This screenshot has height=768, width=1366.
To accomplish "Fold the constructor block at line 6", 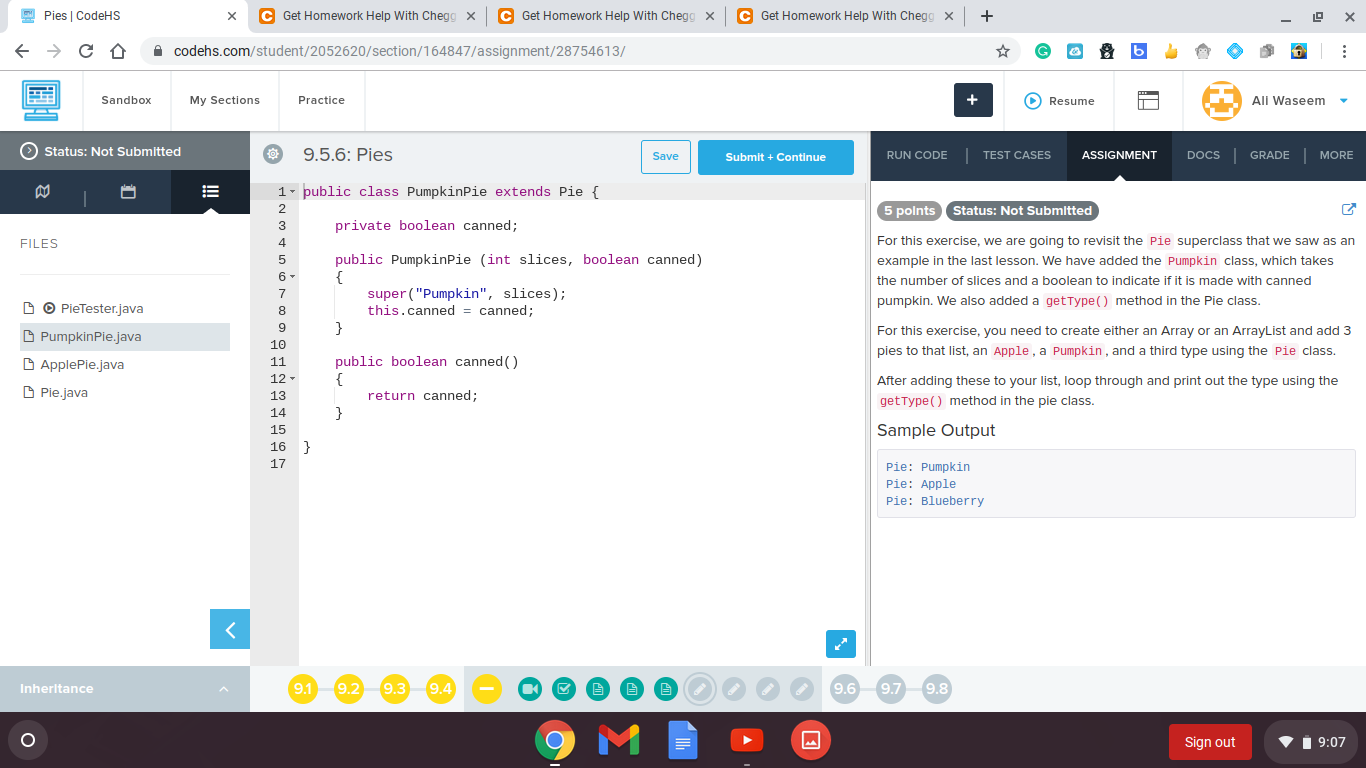I will 292,277.
